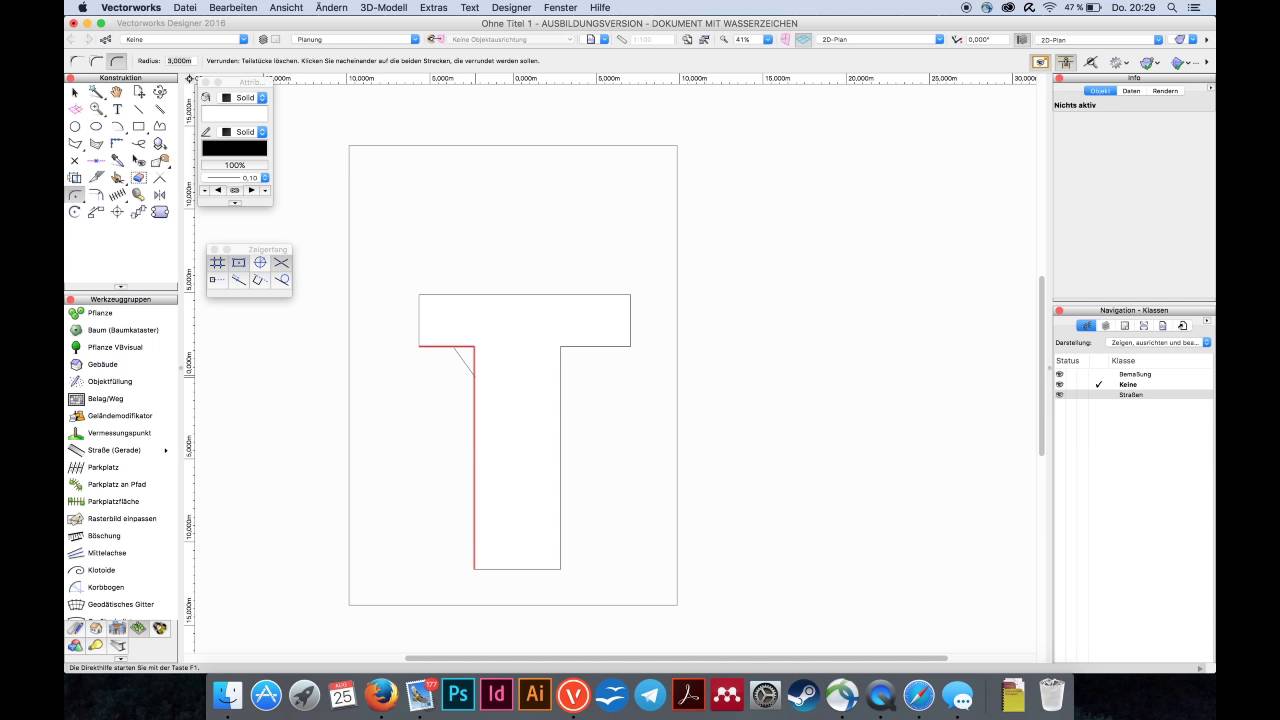The width and height of the screenshot is (1280, 720).
Task: Select the ellipse tool
Action: pyautogui.click(x=96, y=126)
